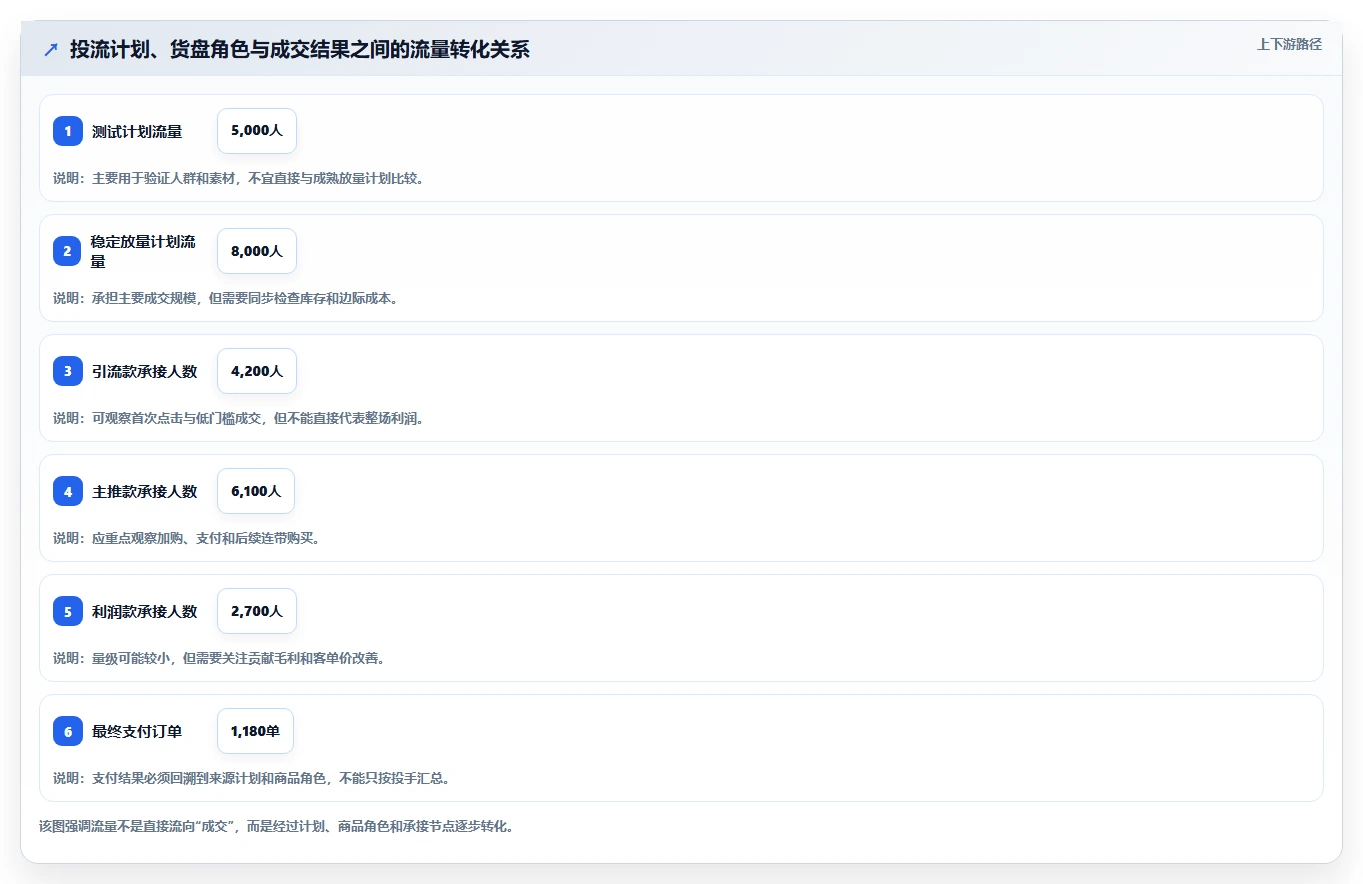Click the 利润款承接人数 label
This screenshot has height=884, width=1363.
(145, 611)
